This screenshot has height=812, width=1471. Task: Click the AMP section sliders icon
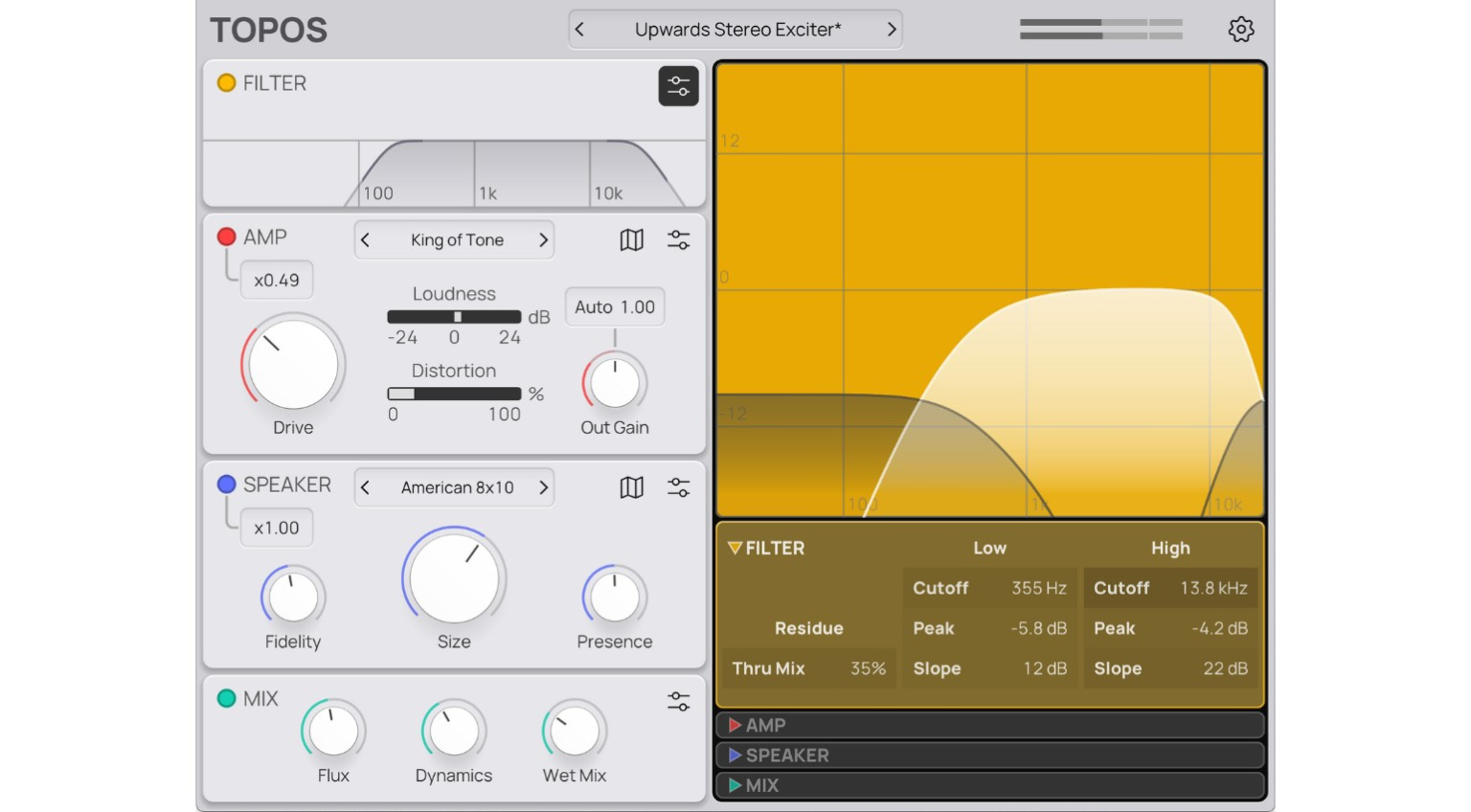678,240
